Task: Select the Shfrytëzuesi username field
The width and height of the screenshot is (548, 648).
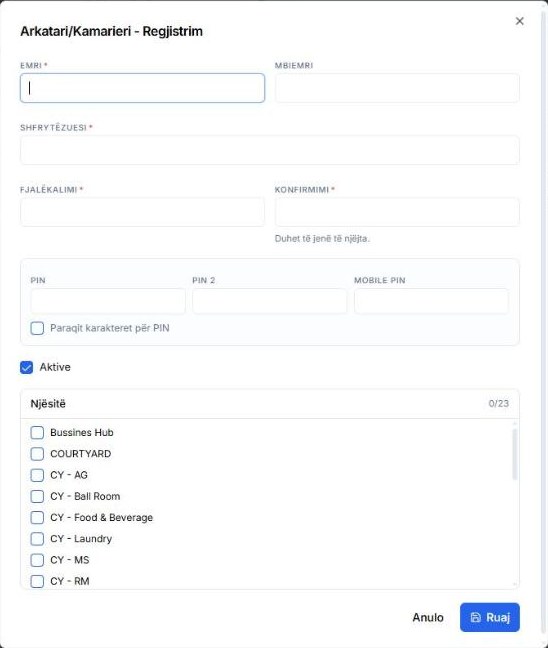Action: (269, 150)
